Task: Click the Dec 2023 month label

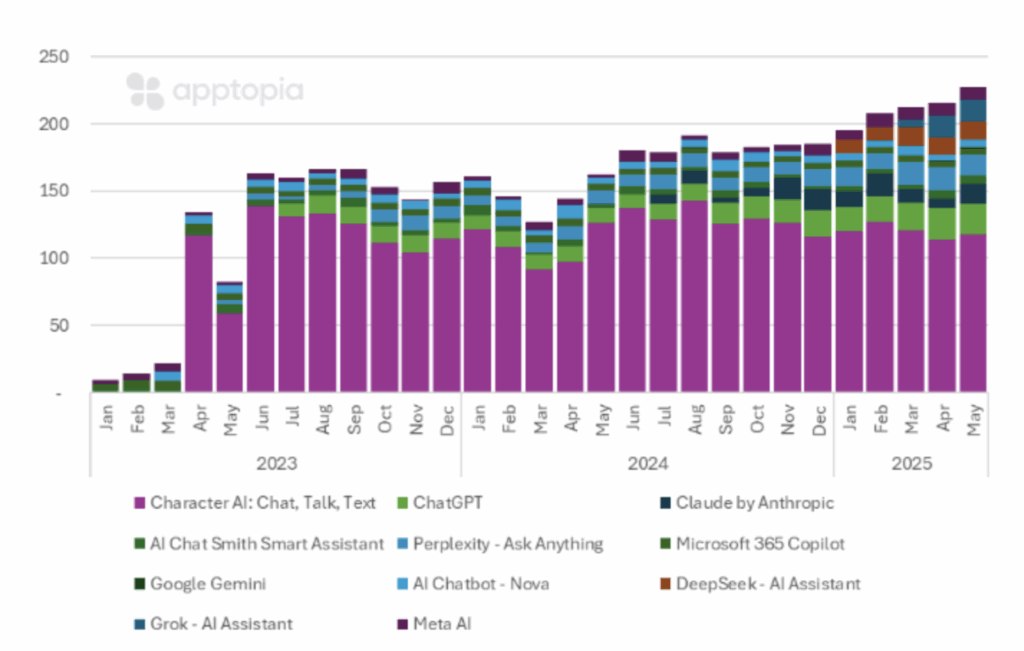Action: coord(447,421)
